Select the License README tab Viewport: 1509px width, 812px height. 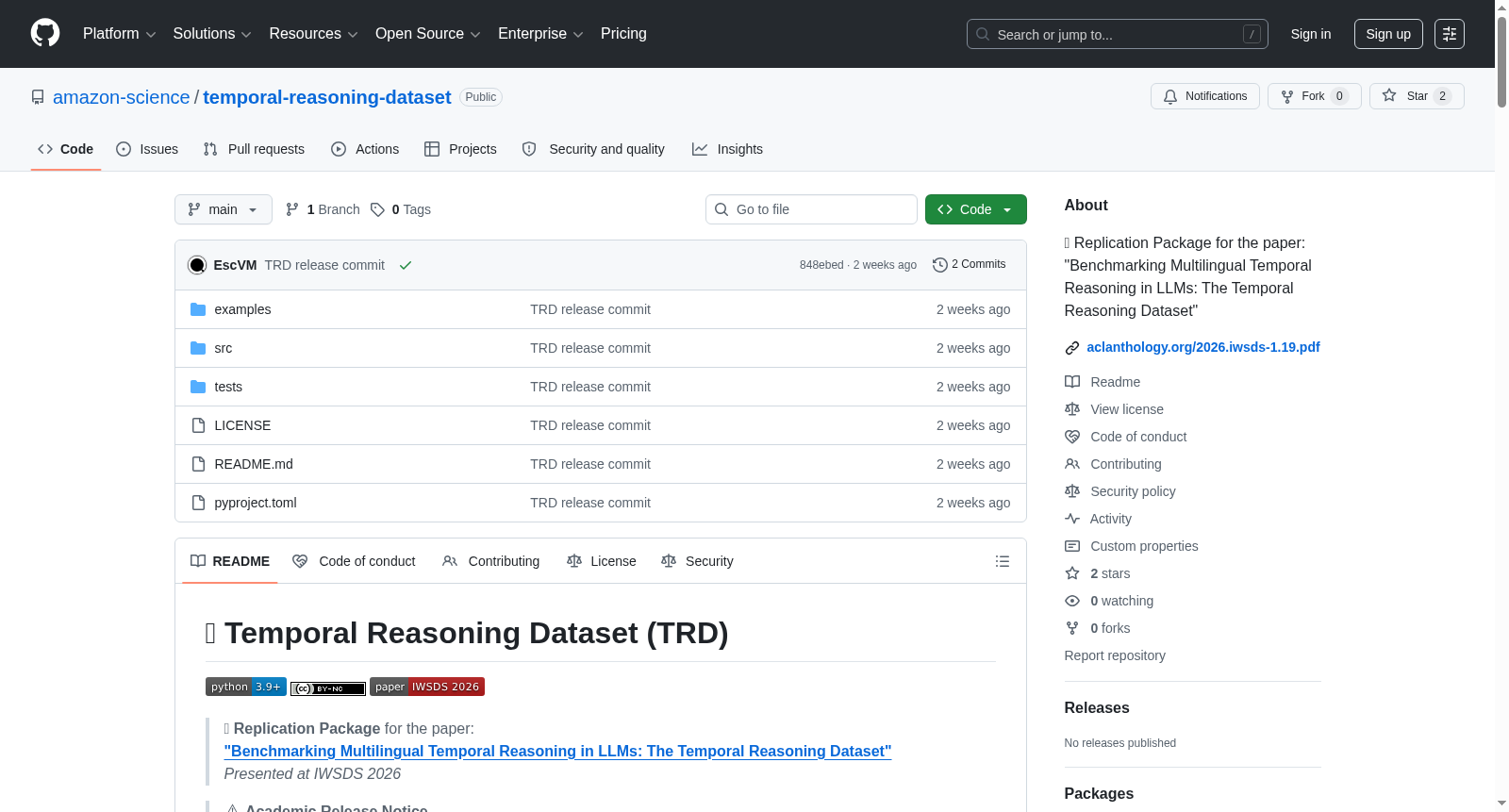coord(601,561)
